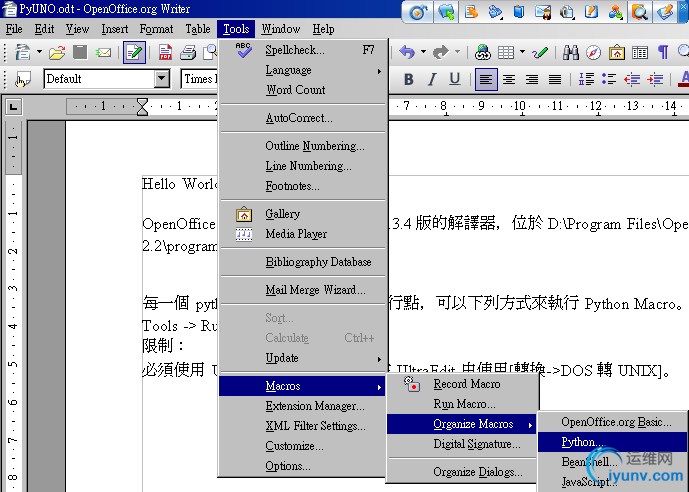Choose OpenOffice.org Basic macros
This screenshot has width=689, height=492.
(x=613, y=422)
